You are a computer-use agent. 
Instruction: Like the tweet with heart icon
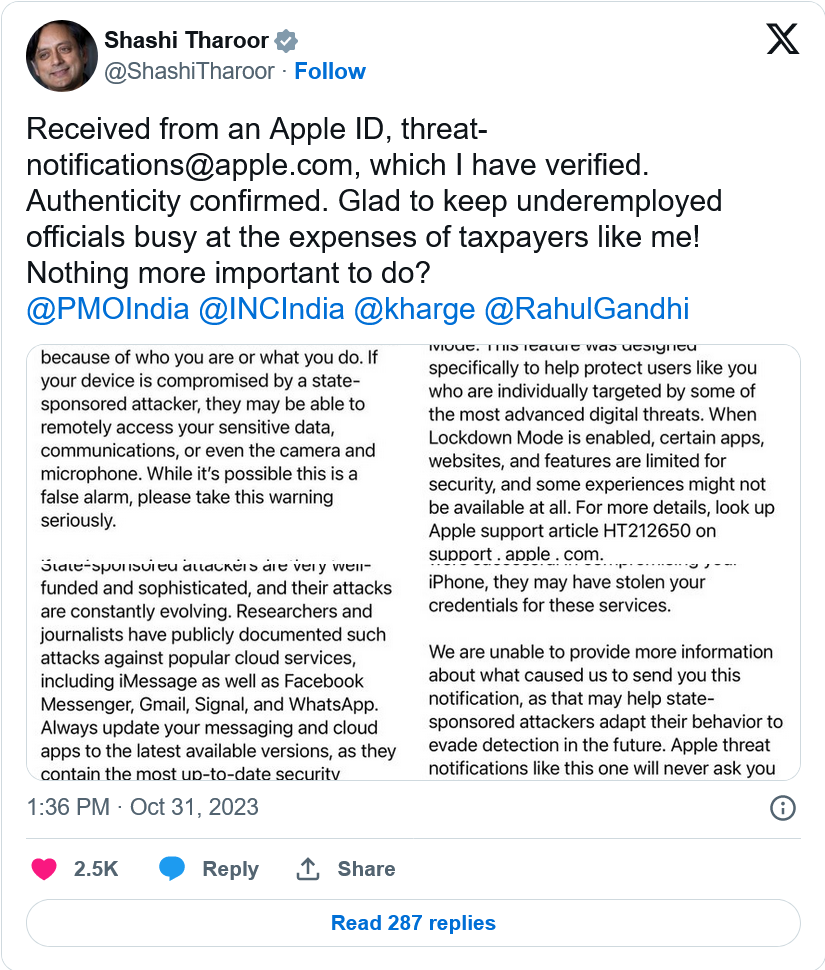(44, 869)
